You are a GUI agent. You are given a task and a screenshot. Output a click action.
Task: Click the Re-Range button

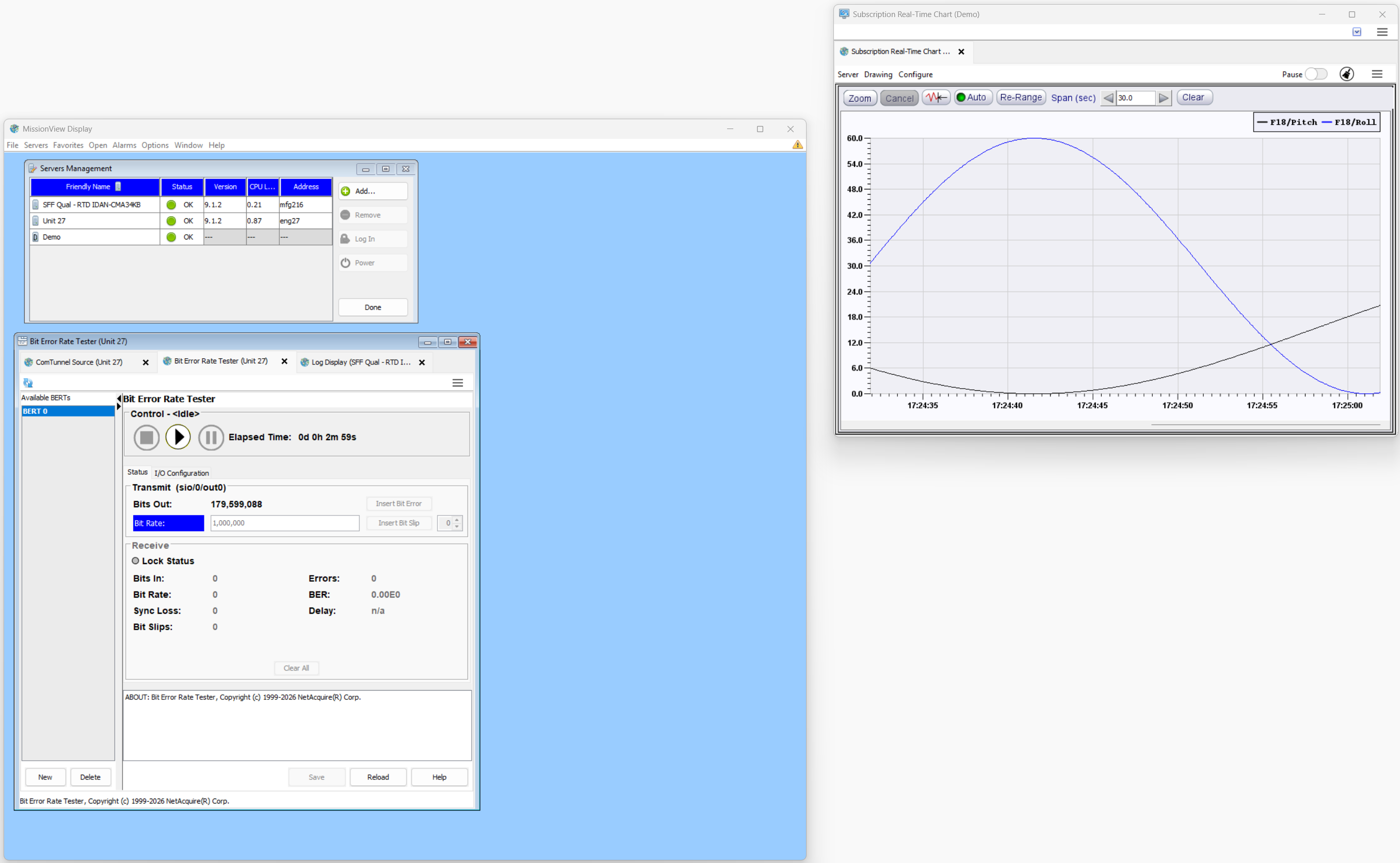click(1020, 98)
